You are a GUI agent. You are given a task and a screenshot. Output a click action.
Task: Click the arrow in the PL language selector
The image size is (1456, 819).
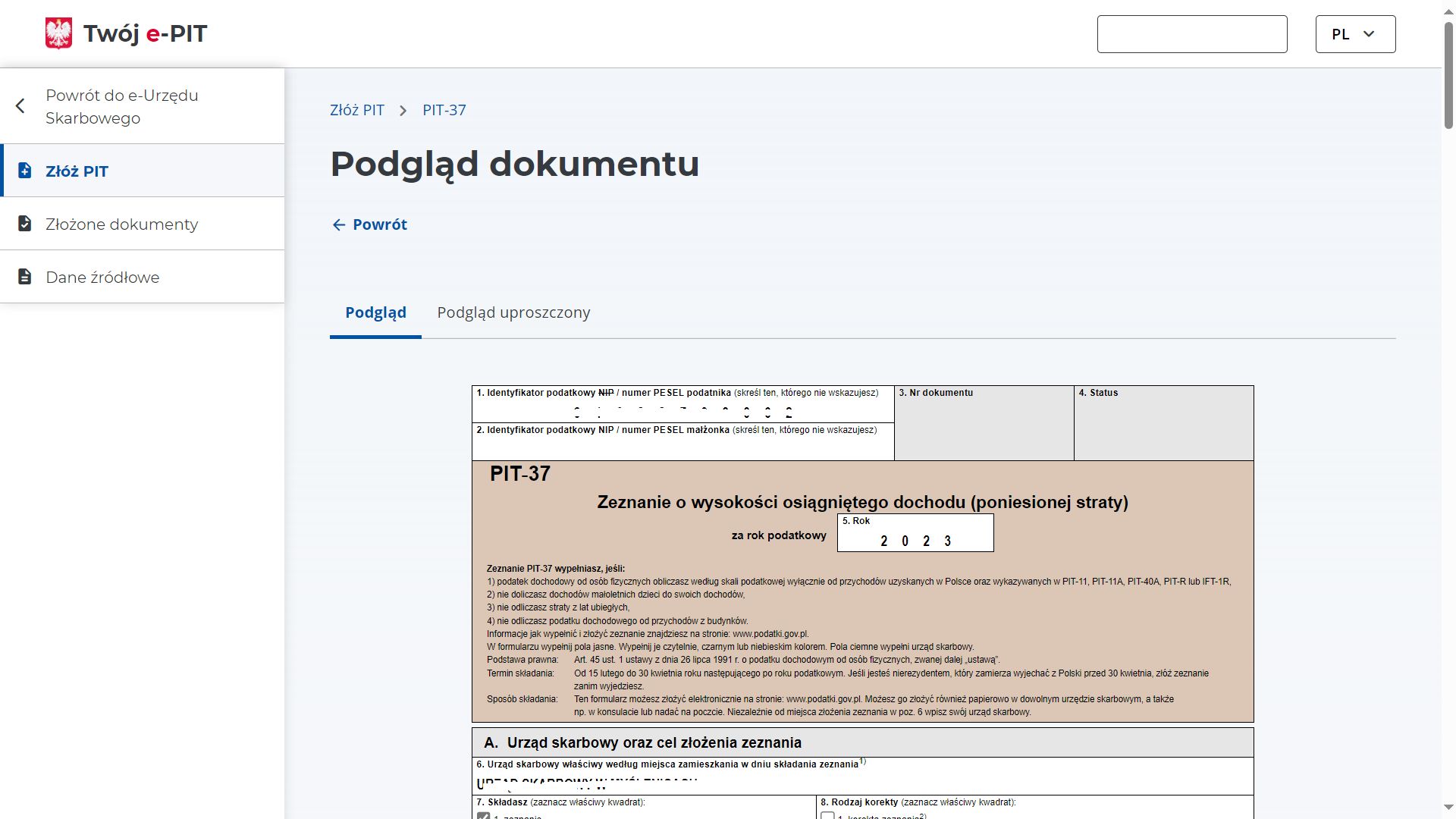pyautogui.click(x=1369, y=34)
